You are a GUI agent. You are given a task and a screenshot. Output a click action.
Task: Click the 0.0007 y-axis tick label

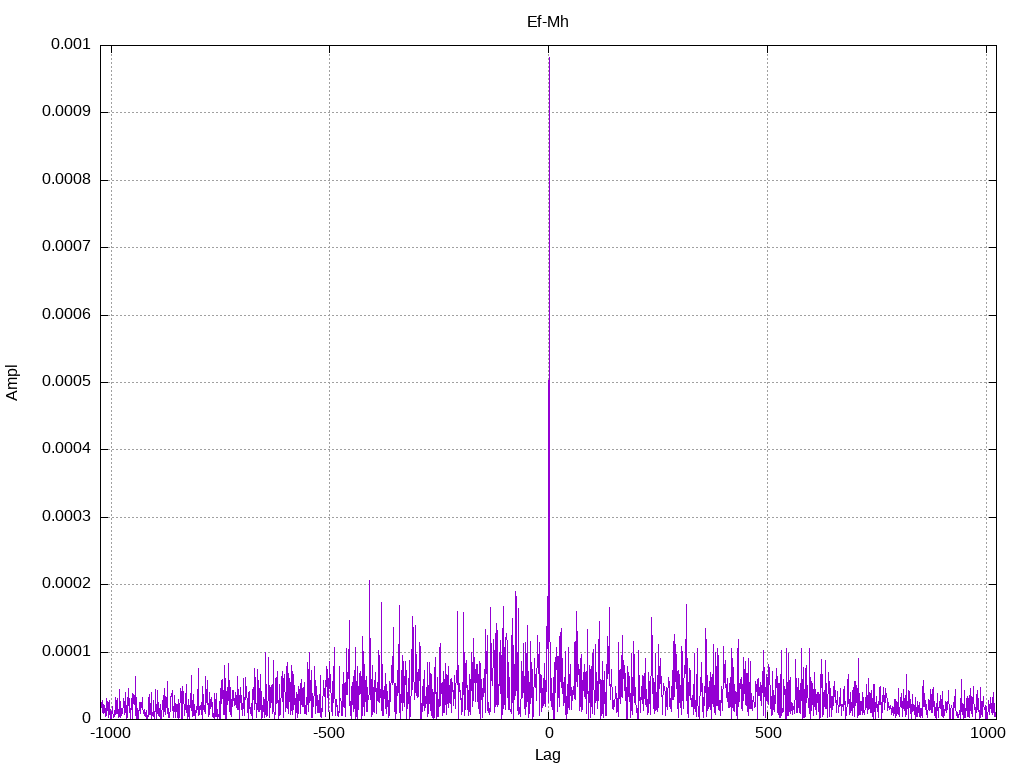click(66, 247)
